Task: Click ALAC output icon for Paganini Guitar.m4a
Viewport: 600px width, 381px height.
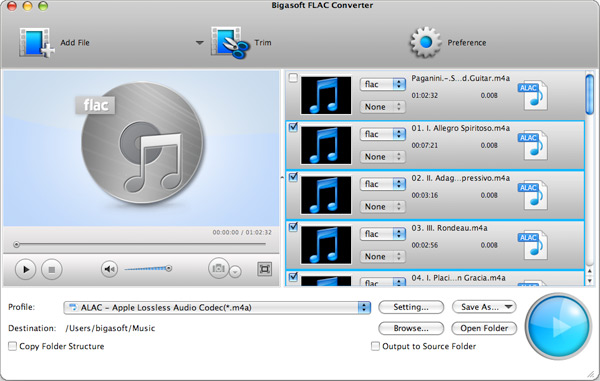Action: tap(533, 95)
